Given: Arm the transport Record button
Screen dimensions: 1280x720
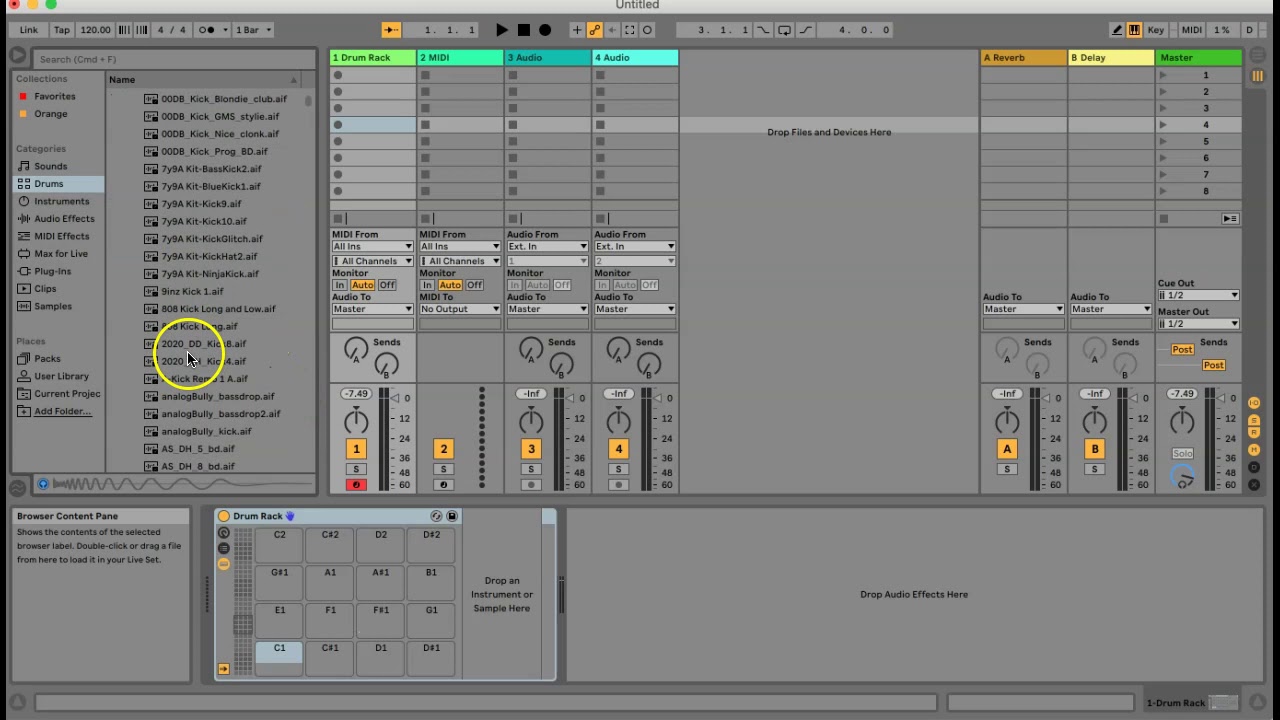Looking at the screenshot, I should (545, 30).
